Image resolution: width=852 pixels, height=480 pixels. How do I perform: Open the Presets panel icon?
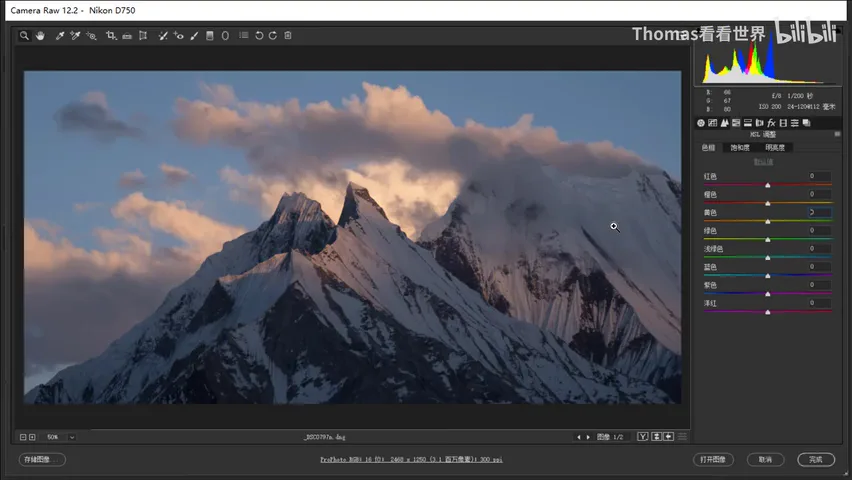tap(794, 123)
